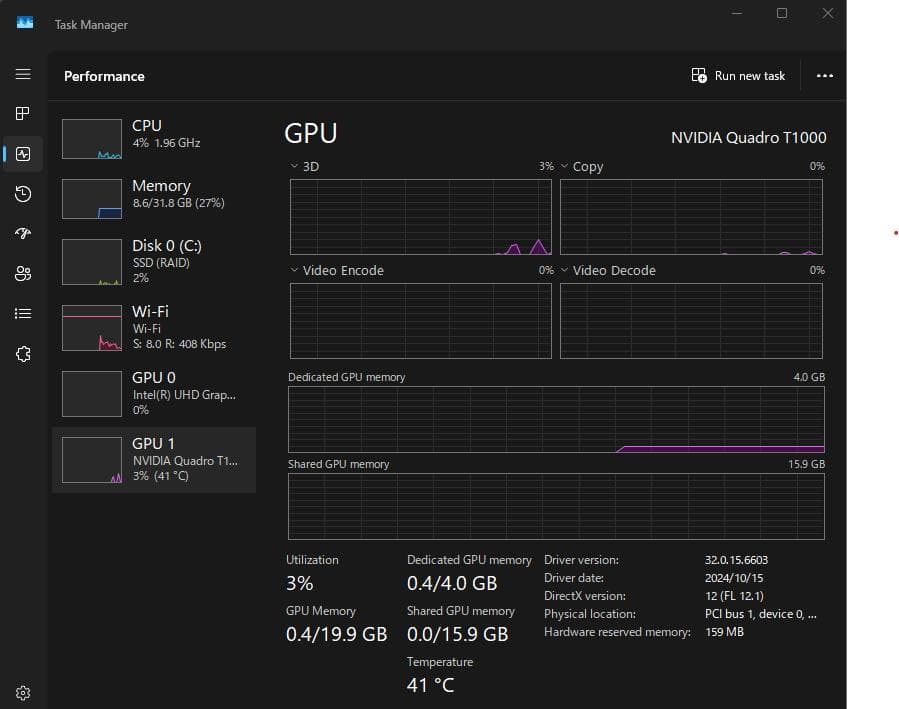Select the Wi-Fi performance item
The image size is (899, 709).
(x=154, y=328)
